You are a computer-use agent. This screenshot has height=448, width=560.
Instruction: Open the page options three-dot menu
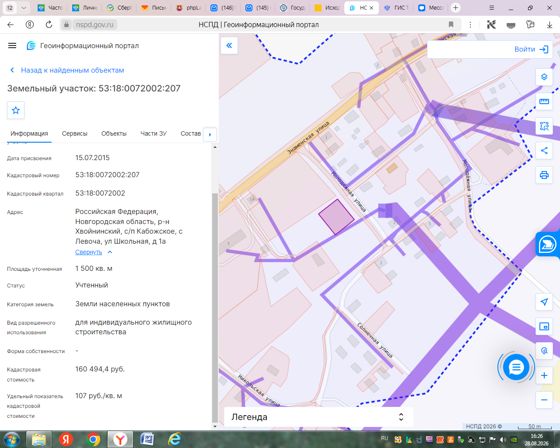pyautogui.click(x=470, y=25)
